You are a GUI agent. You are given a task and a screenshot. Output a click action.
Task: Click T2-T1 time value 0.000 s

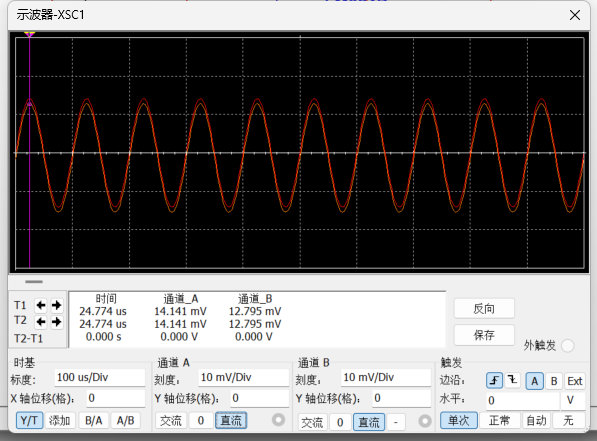pyautogui.click(x=103, y=337)
